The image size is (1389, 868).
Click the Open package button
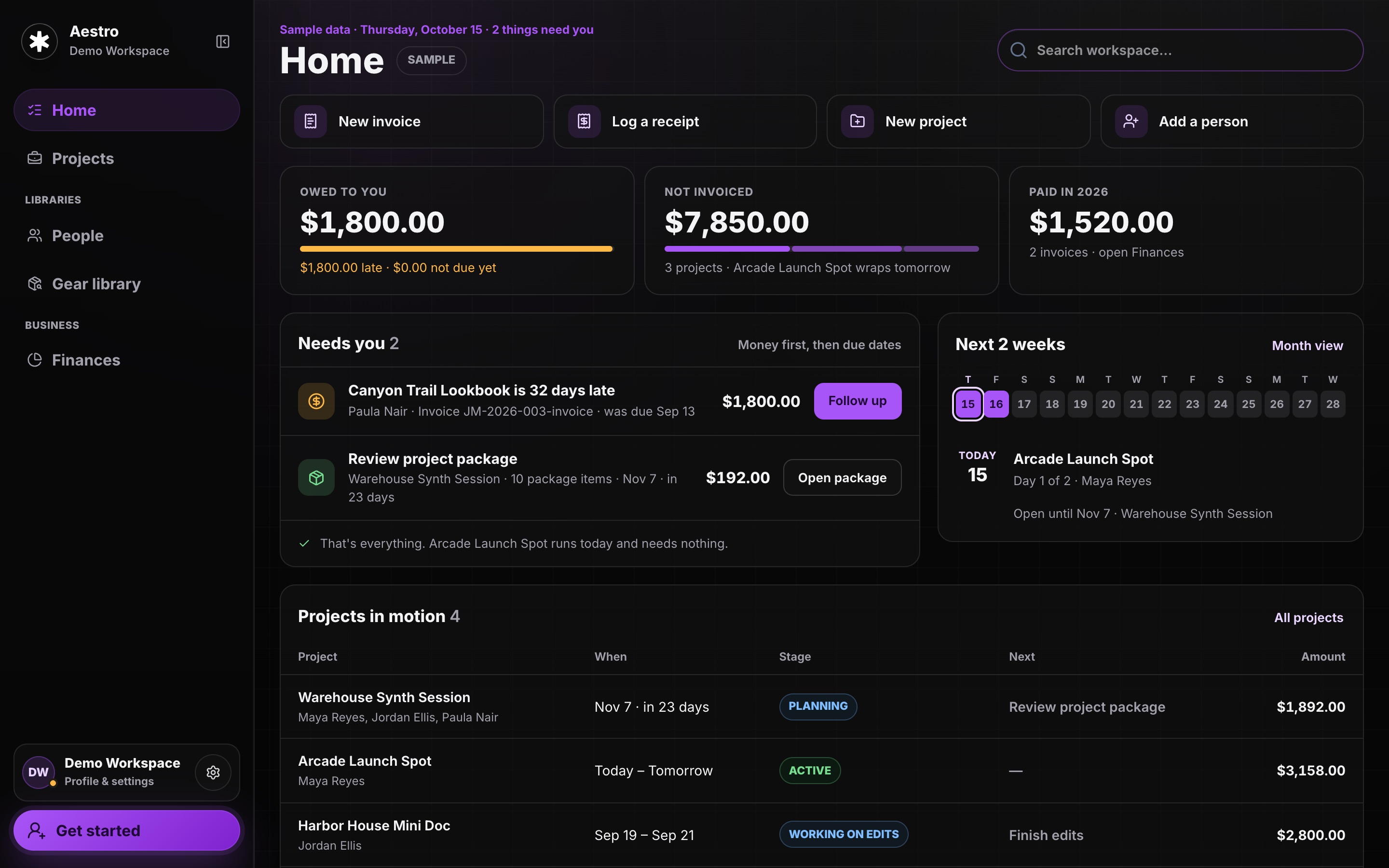(842, 477)
